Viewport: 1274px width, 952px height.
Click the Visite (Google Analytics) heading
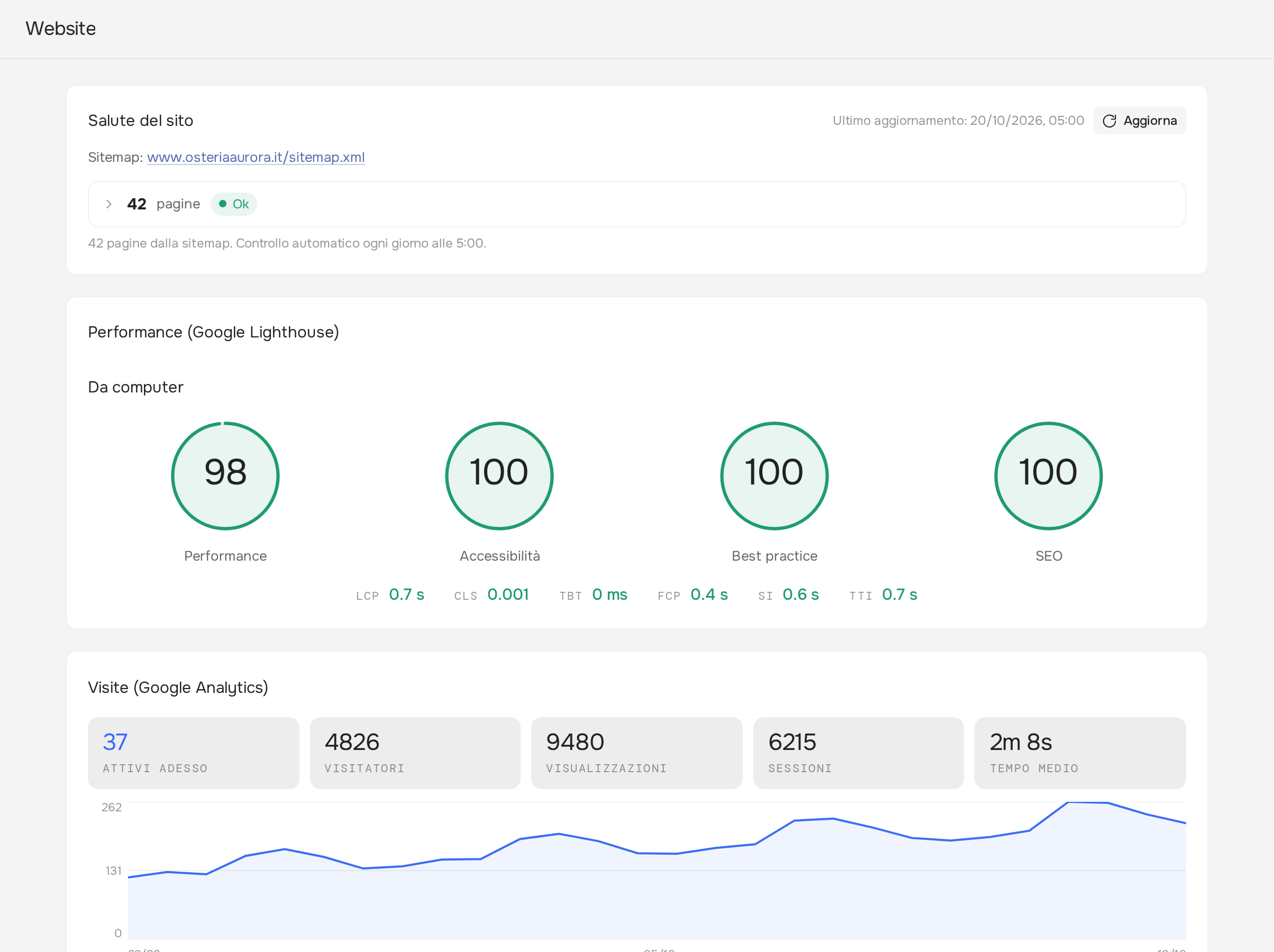(178, 687)
